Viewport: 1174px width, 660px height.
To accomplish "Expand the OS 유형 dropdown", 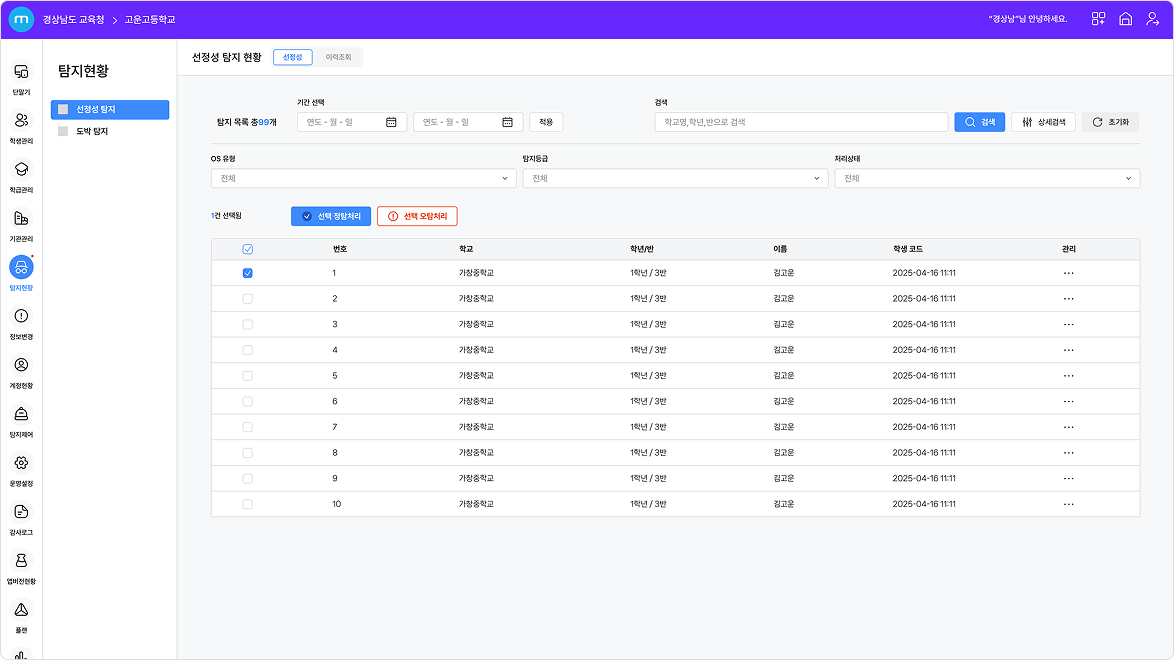I will pos(363,178).
